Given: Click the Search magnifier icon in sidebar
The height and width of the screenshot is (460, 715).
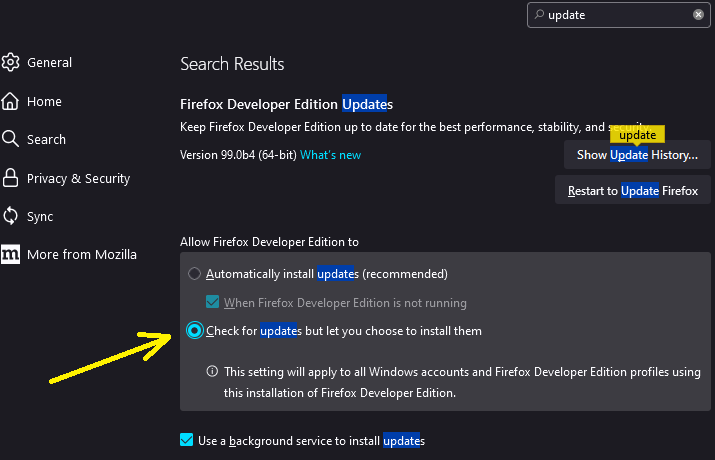Looking at the screenshot, I should [x=10, y=139].
